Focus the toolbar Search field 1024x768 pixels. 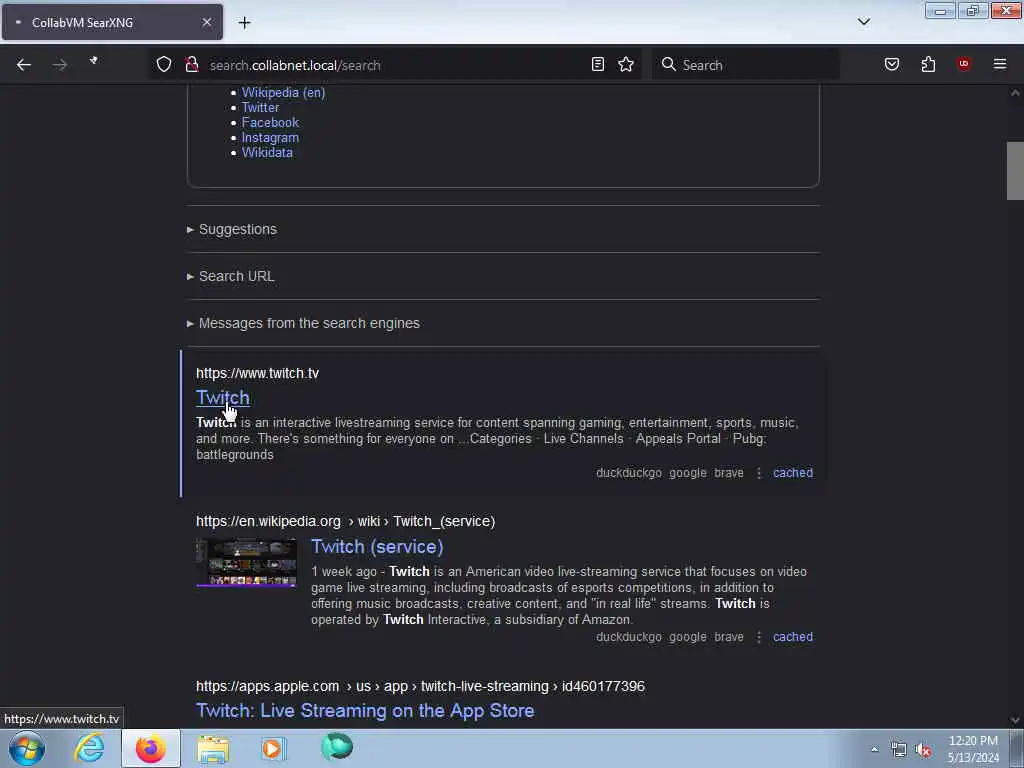tap(744, 65)
